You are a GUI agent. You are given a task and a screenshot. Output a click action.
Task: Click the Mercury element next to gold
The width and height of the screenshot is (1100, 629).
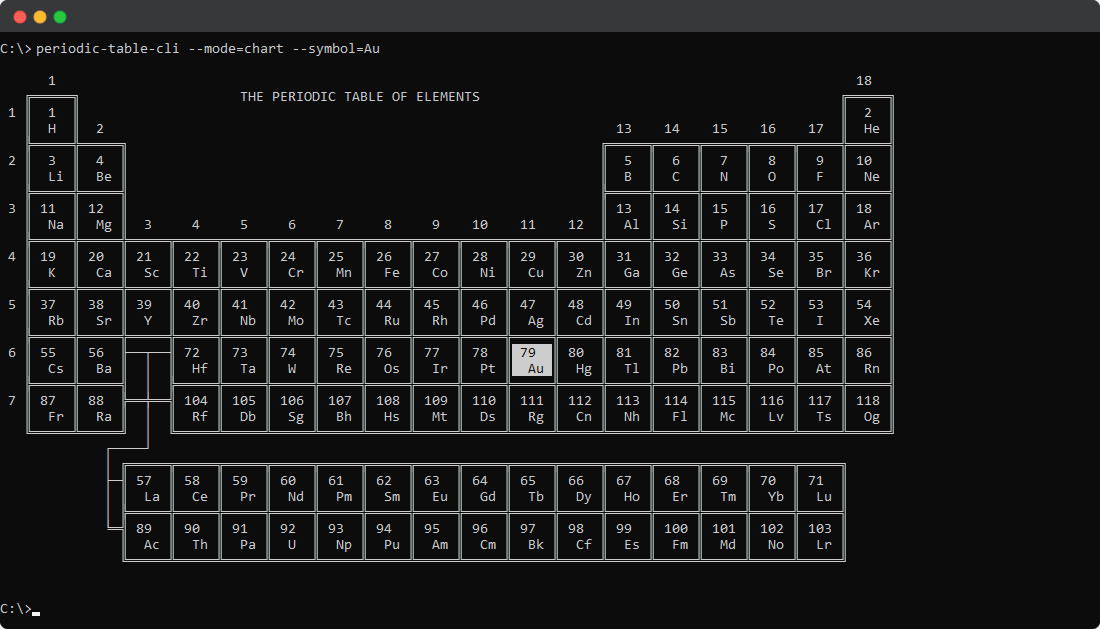(580, 361)
